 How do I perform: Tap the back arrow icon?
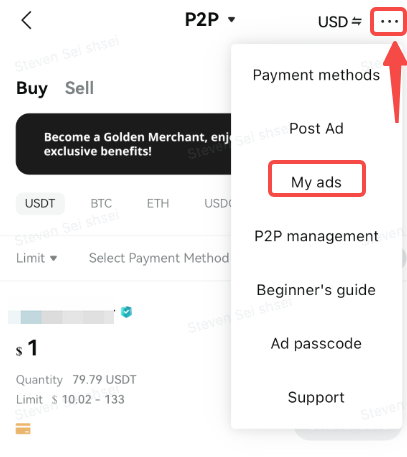(x=27, y=20)
